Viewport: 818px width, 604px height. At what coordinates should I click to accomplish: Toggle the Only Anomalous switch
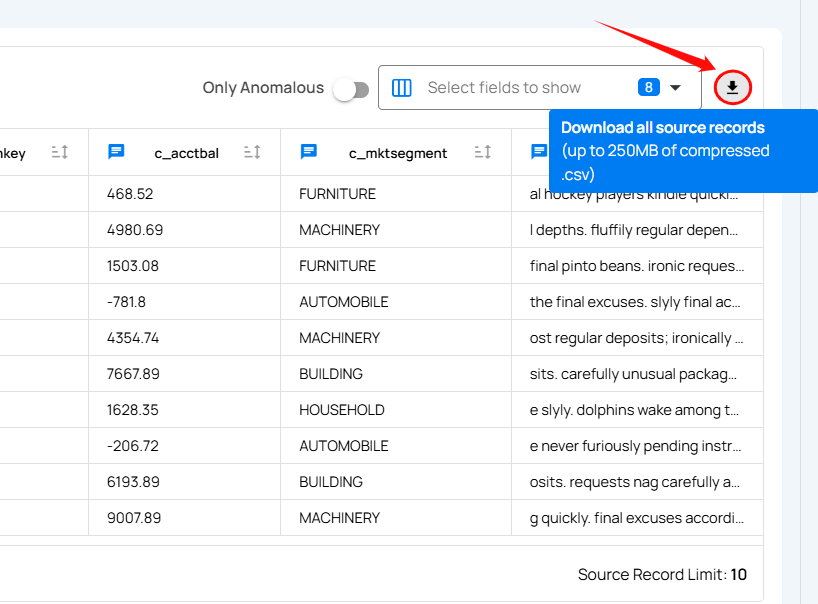[352, 90]
